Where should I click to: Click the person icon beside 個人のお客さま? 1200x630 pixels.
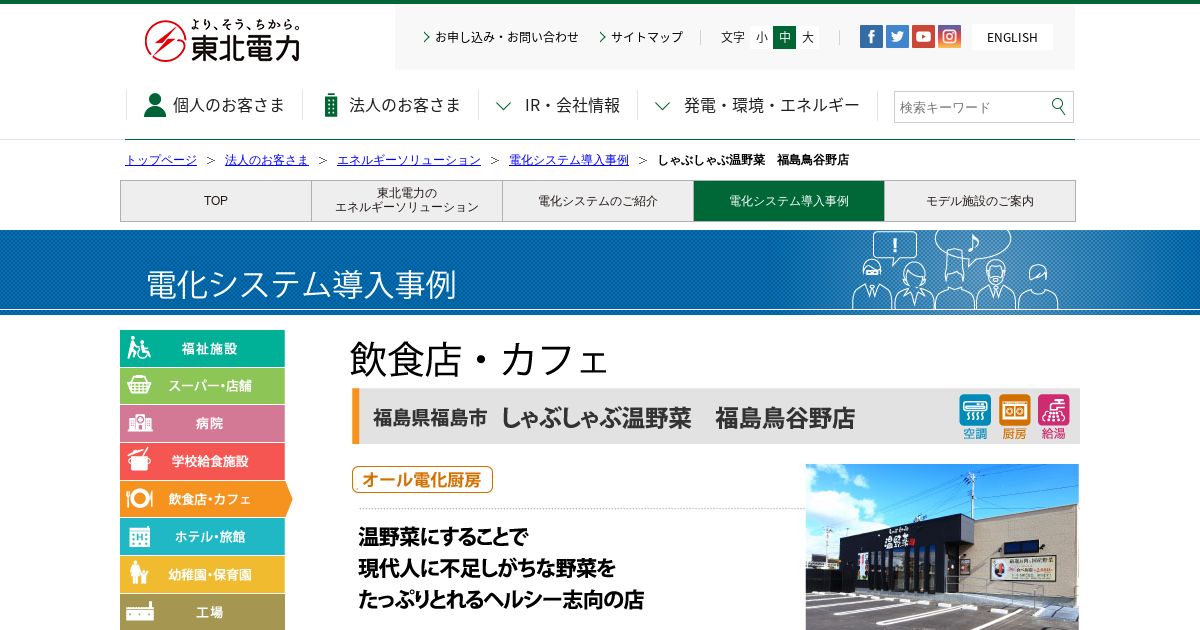(155, 105)
